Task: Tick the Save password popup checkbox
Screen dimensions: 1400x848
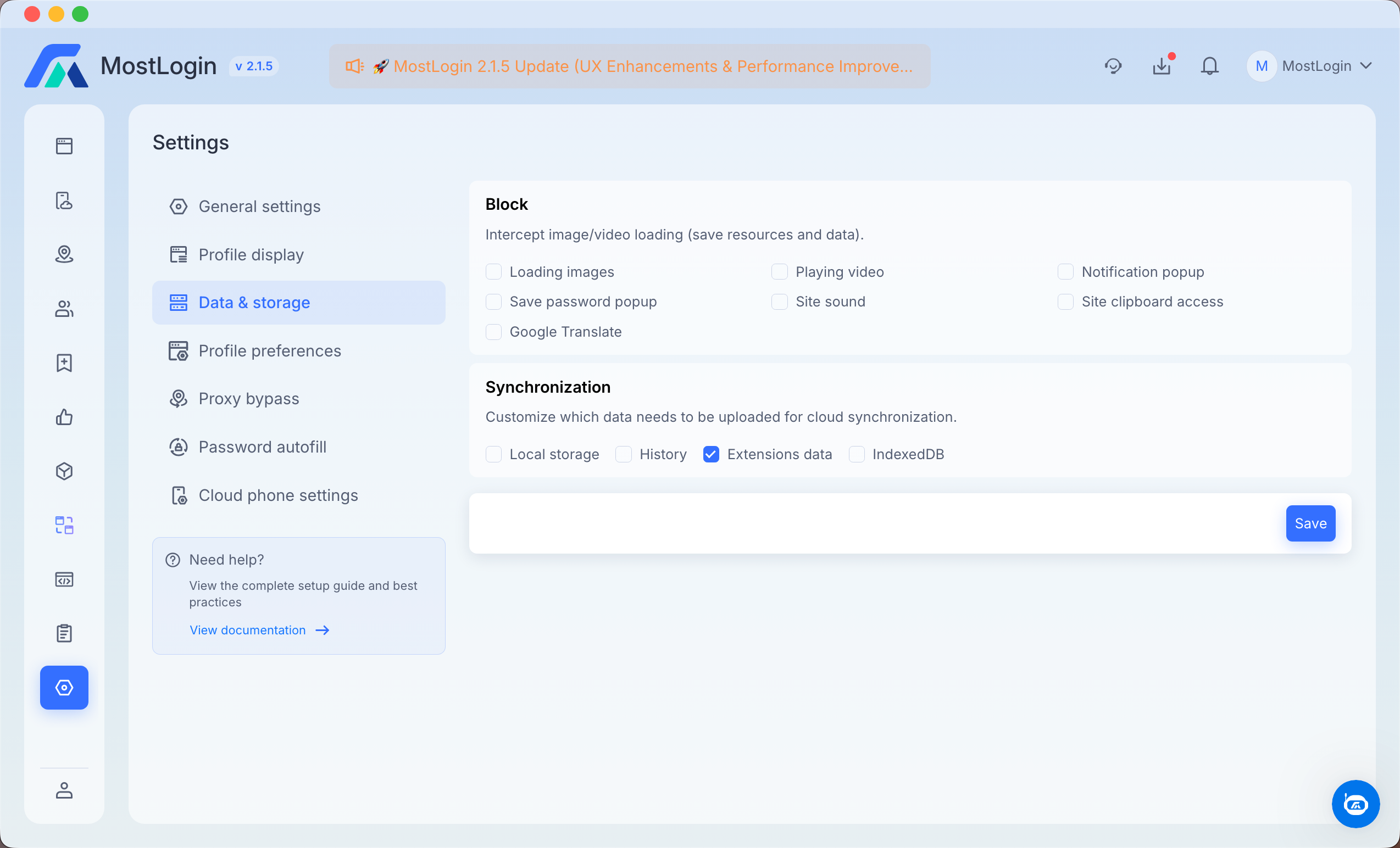Action: (x=494, y=302)
